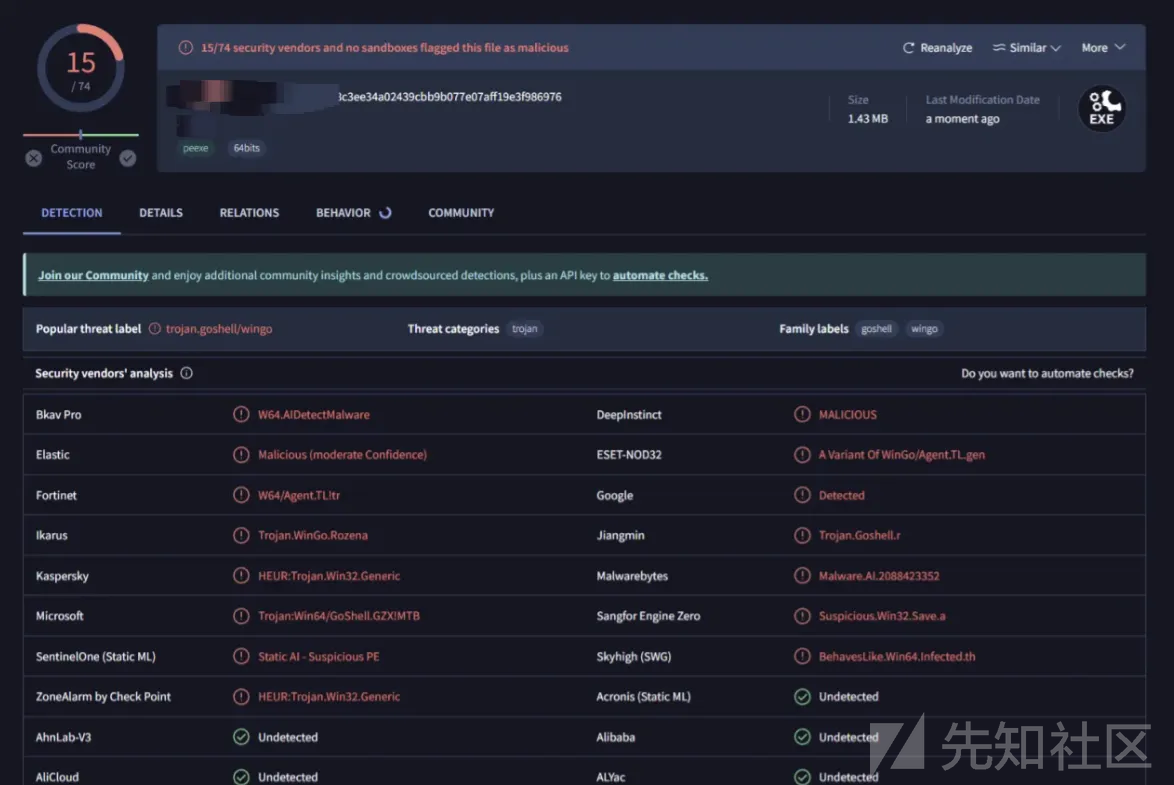Upvote with community score check icon
This screenshot has width=1174, height=785.
128,158
